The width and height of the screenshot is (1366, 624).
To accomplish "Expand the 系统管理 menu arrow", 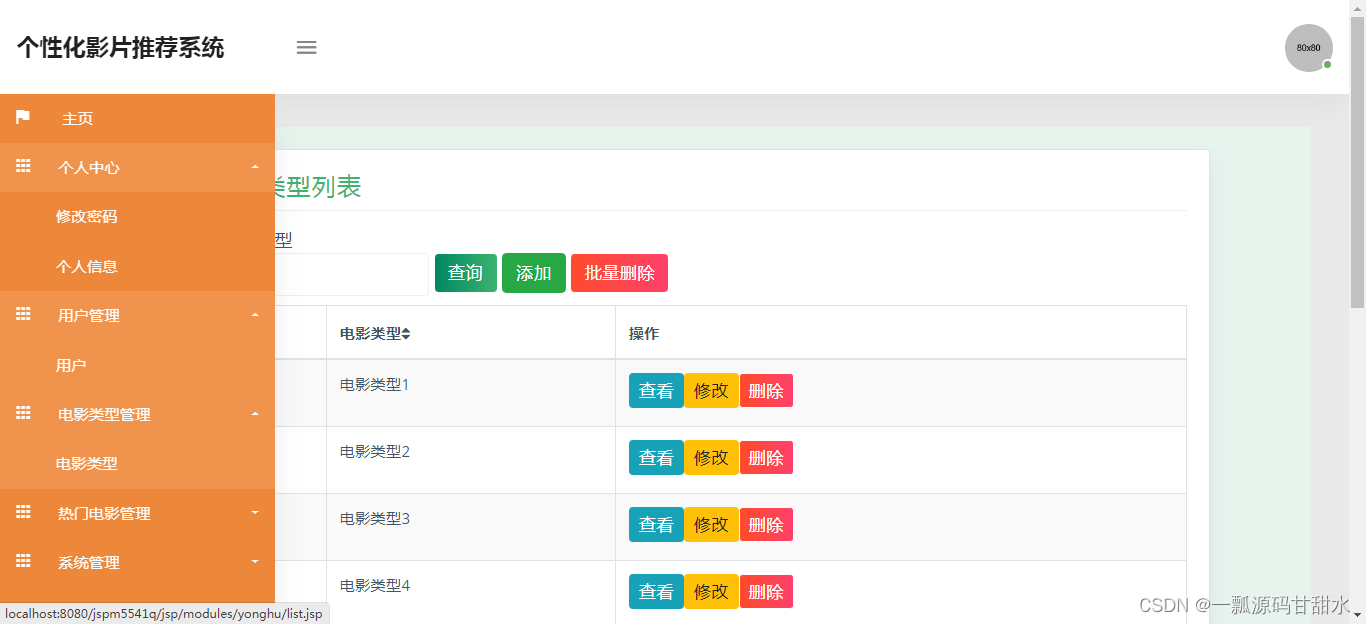I will tap(255, 562).
